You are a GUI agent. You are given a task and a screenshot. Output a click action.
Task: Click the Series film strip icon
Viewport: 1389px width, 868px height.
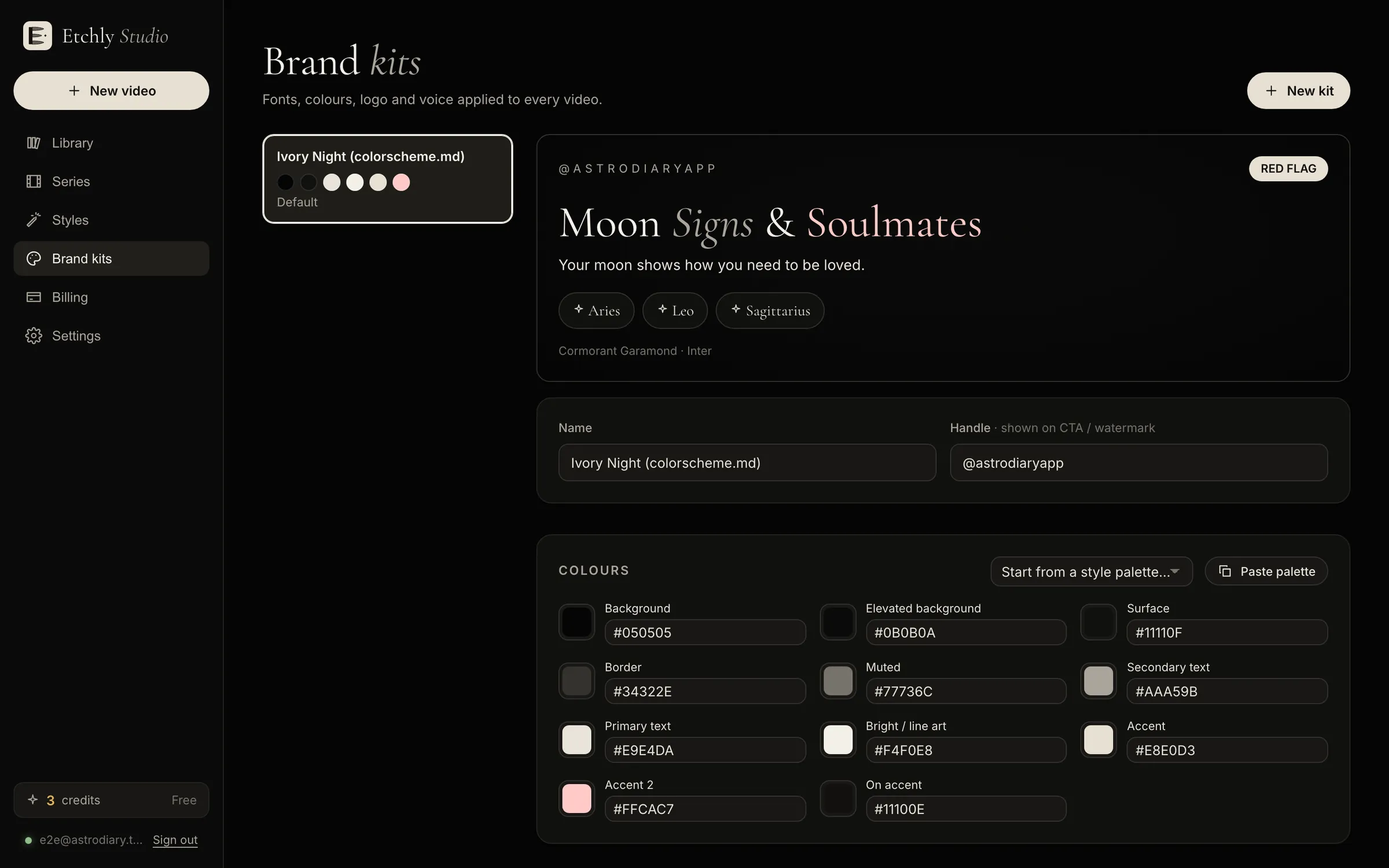pyautogui.click(x=34, y=182)
